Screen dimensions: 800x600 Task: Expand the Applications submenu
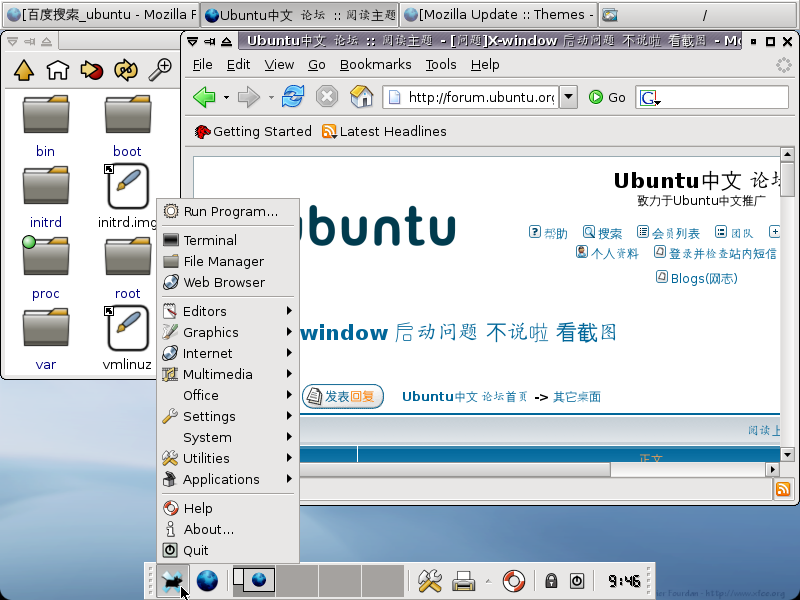pos(228,479)
